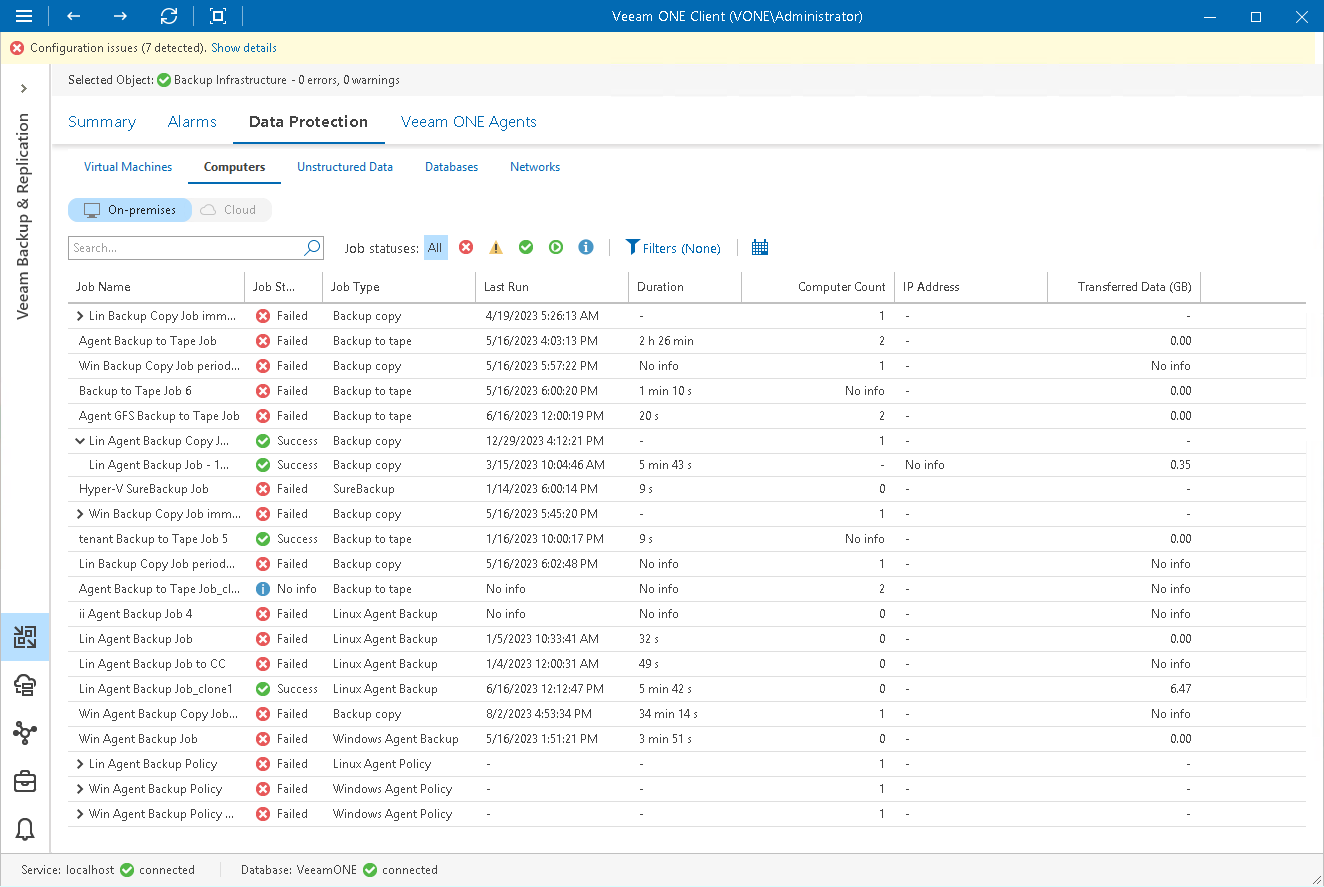Collapse the Lin Agent Backup Copy J... row
1324x887 pixels.
point(80,441)
